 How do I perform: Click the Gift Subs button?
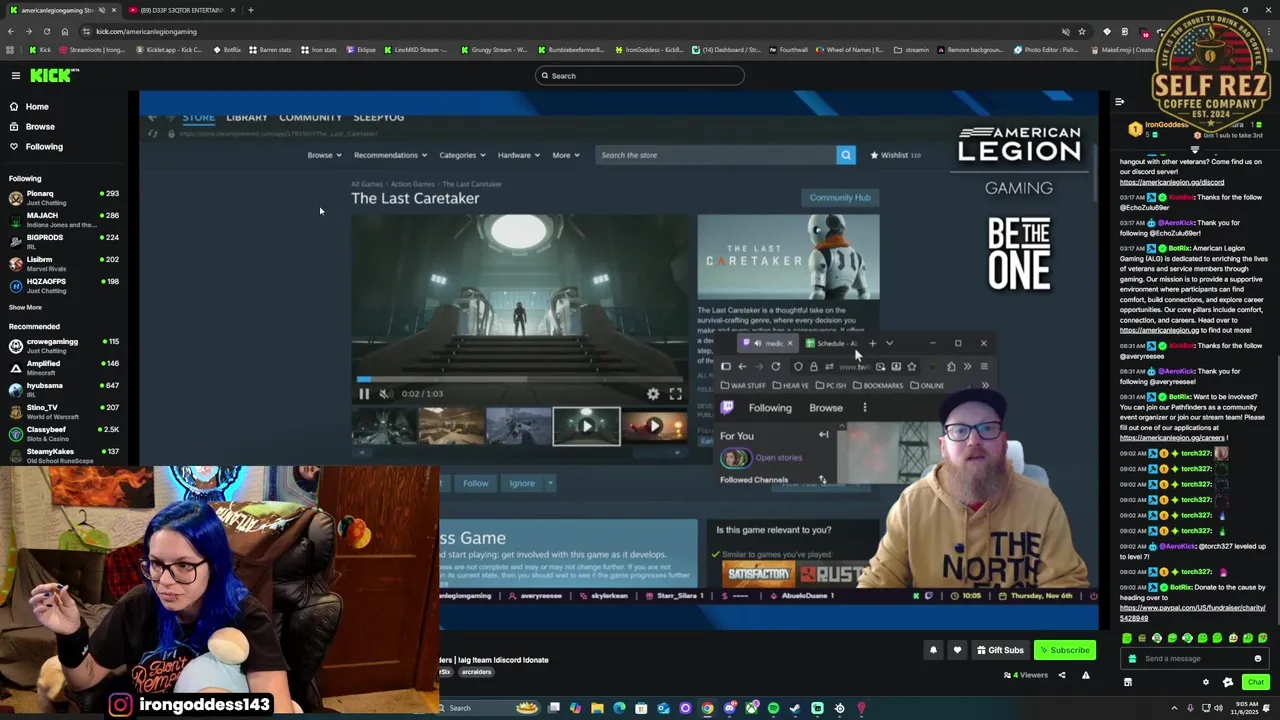pyautogui.click(x=999, y=650)
